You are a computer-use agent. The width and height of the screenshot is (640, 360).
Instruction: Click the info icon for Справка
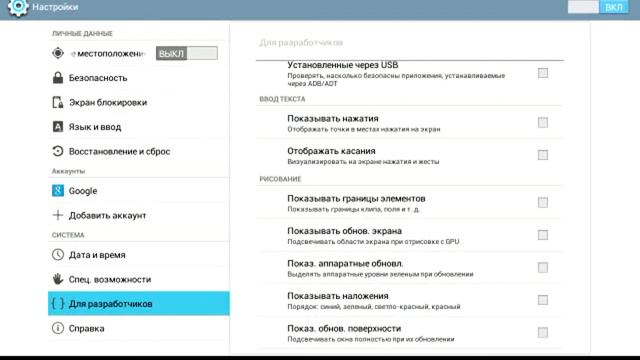tap(58, 328)
